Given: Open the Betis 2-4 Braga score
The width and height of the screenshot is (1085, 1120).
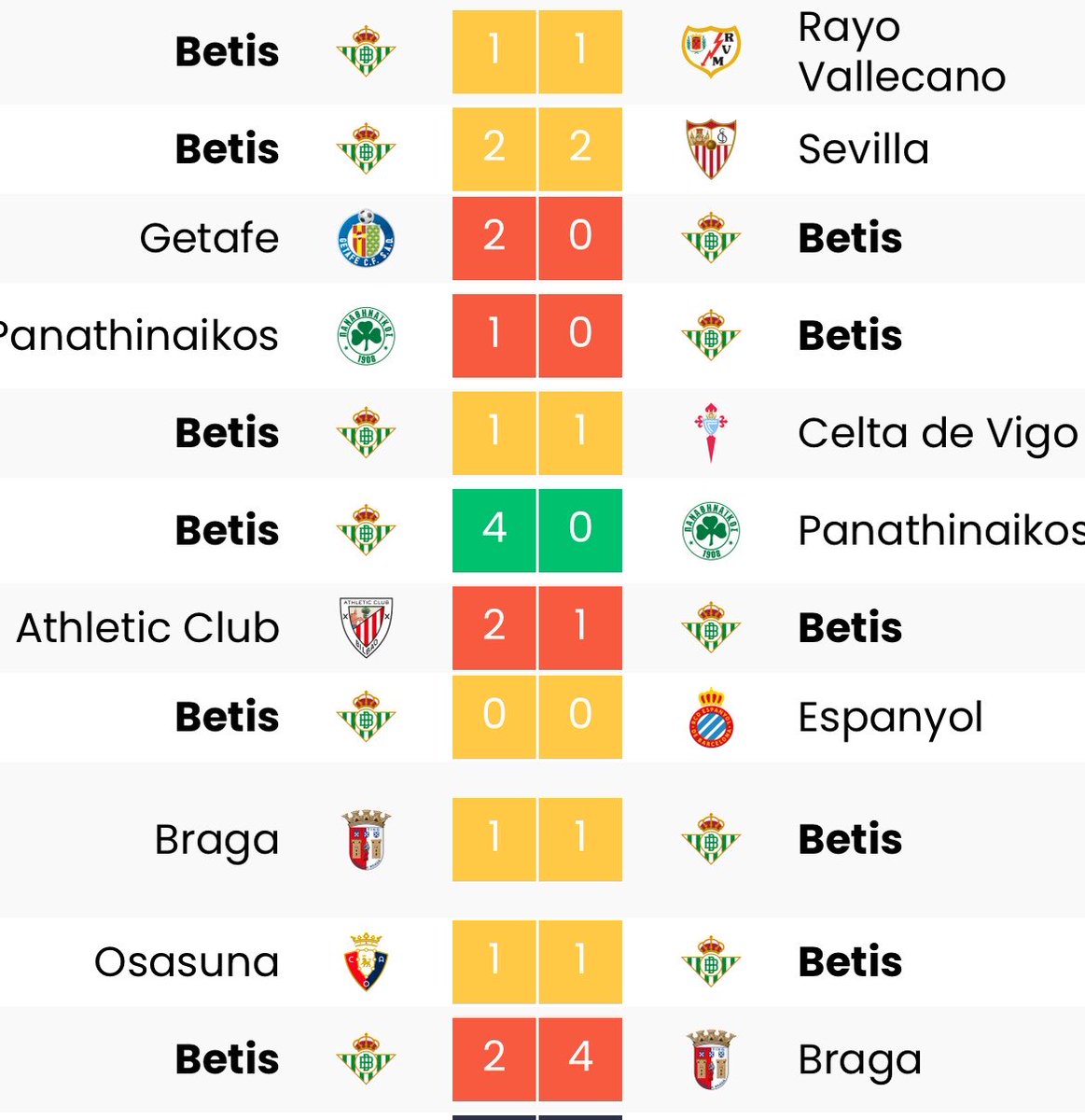Looking at the screenshot, I should point(537,1059).
